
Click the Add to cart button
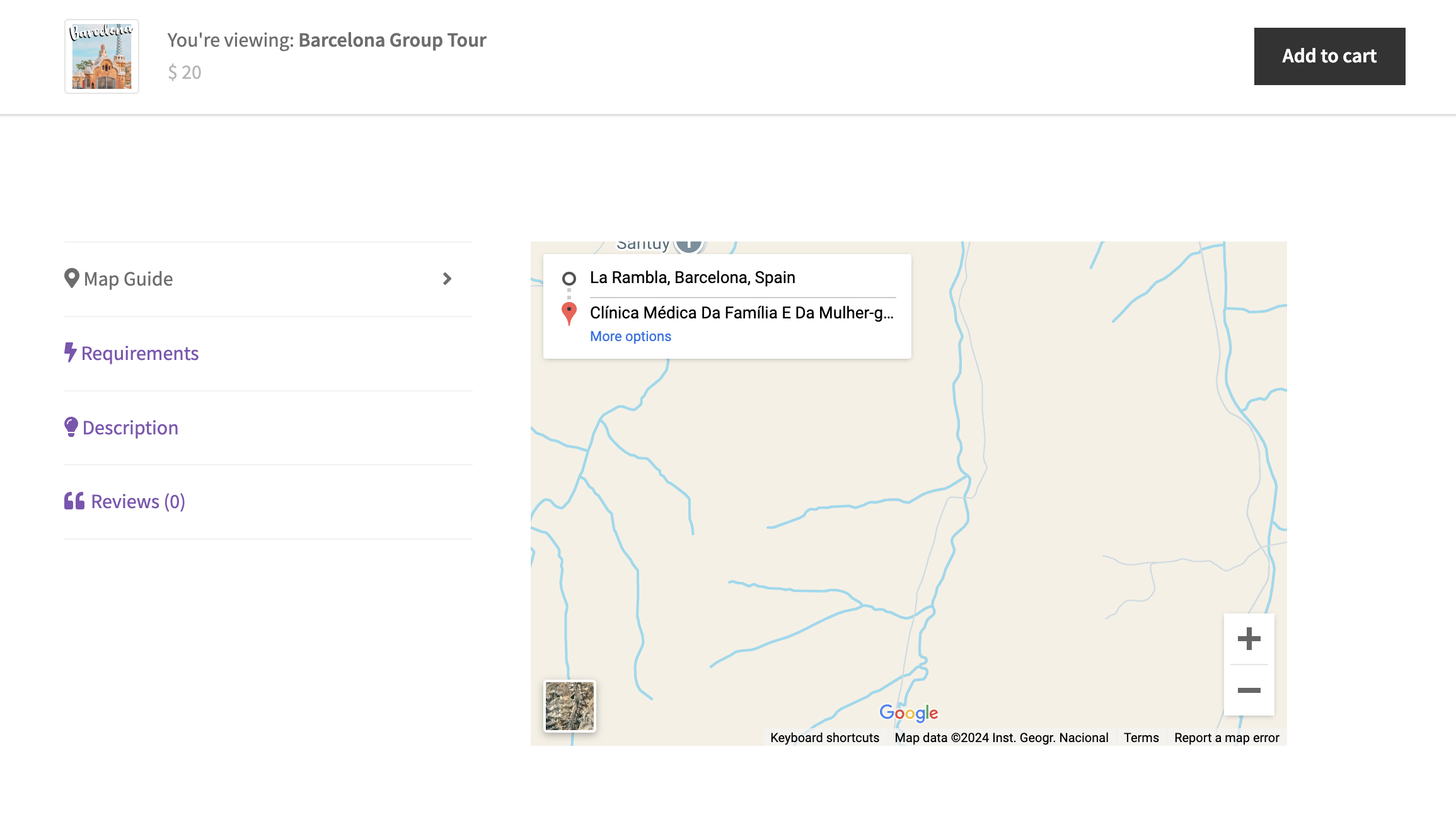point(1329,56)
